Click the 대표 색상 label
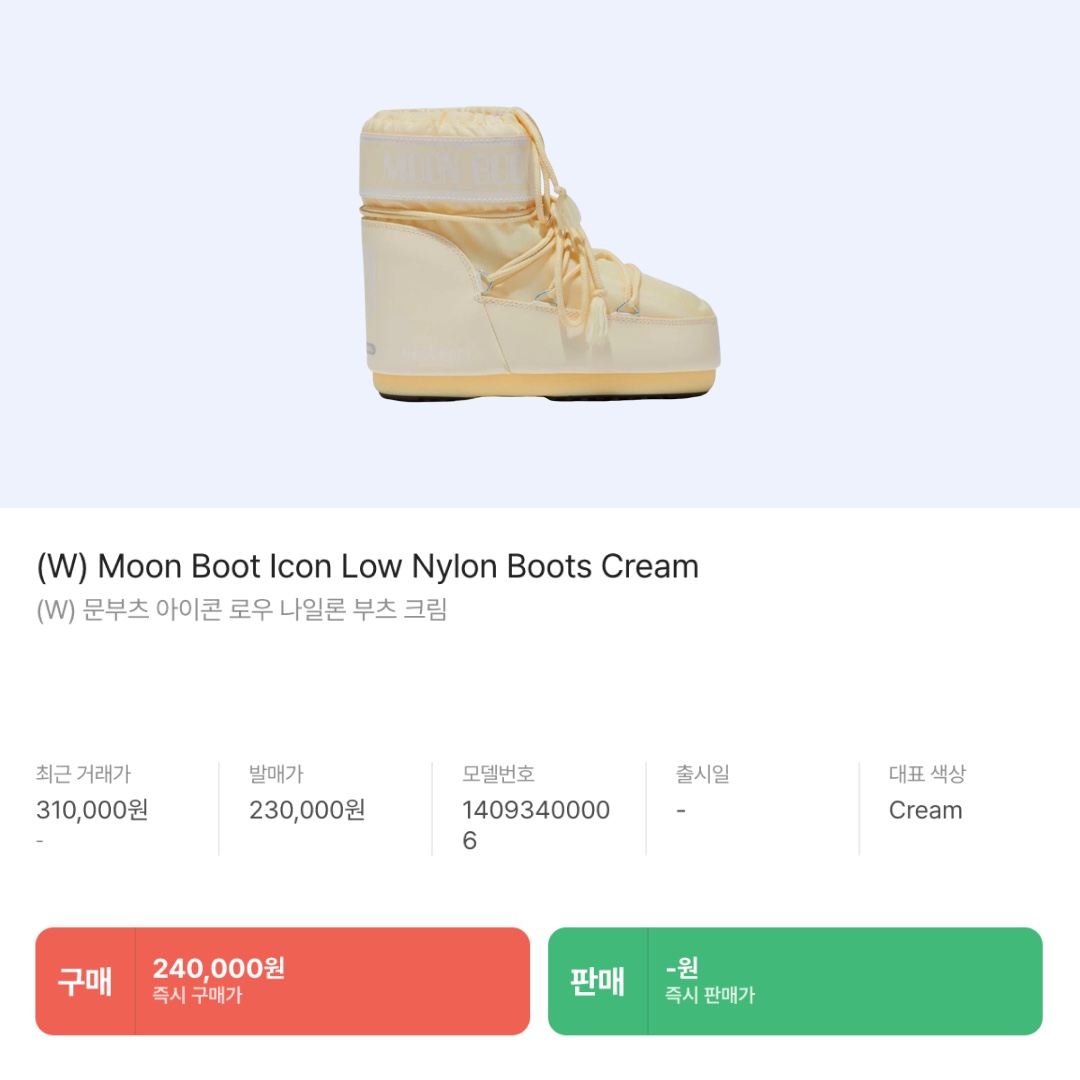 click(927, 774)
